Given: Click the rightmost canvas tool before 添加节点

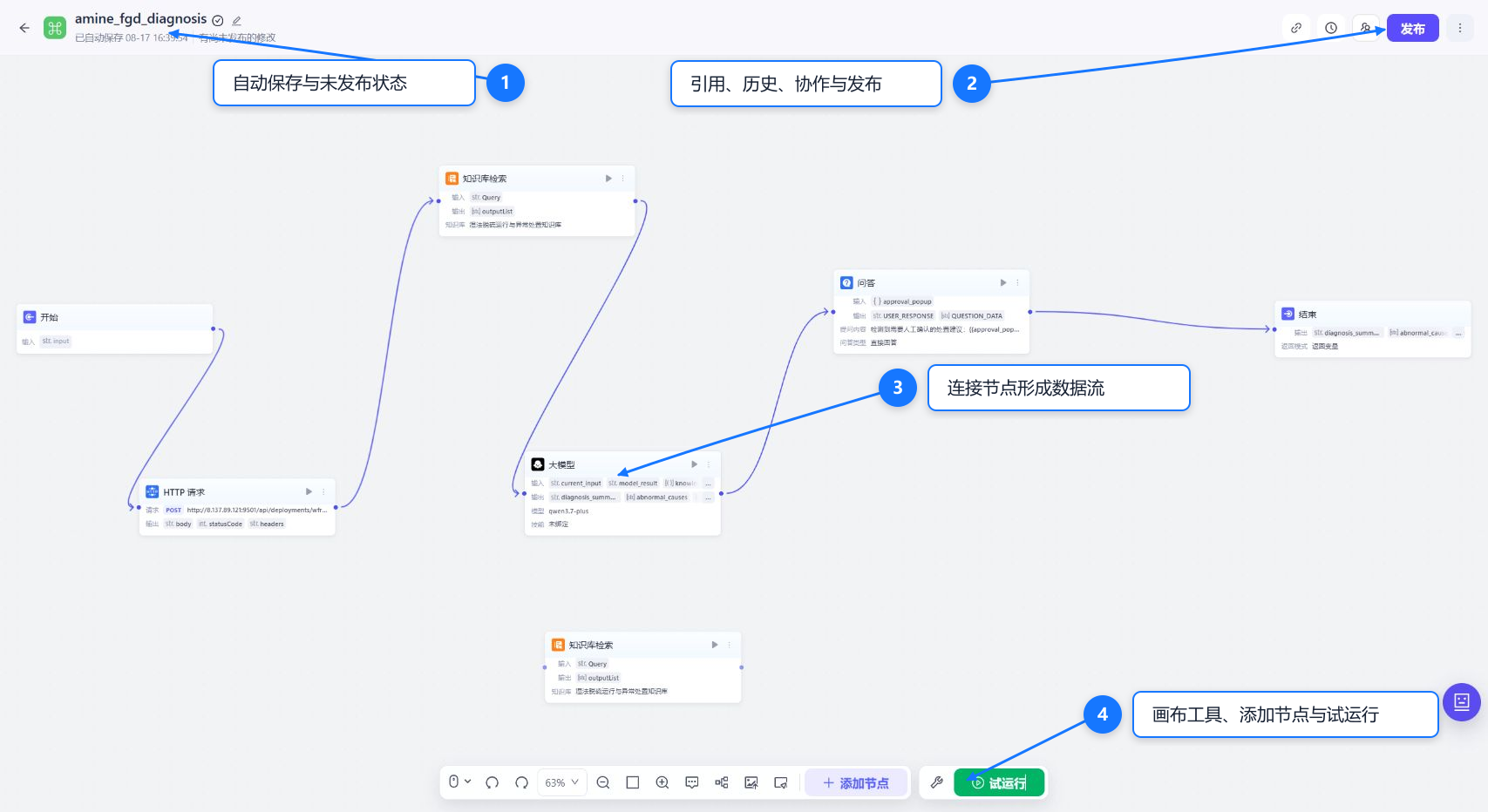Looking at the screenshot, I should click(781, 782).
